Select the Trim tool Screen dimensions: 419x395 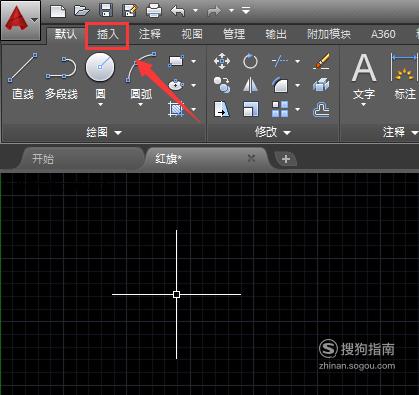point(280,61)
